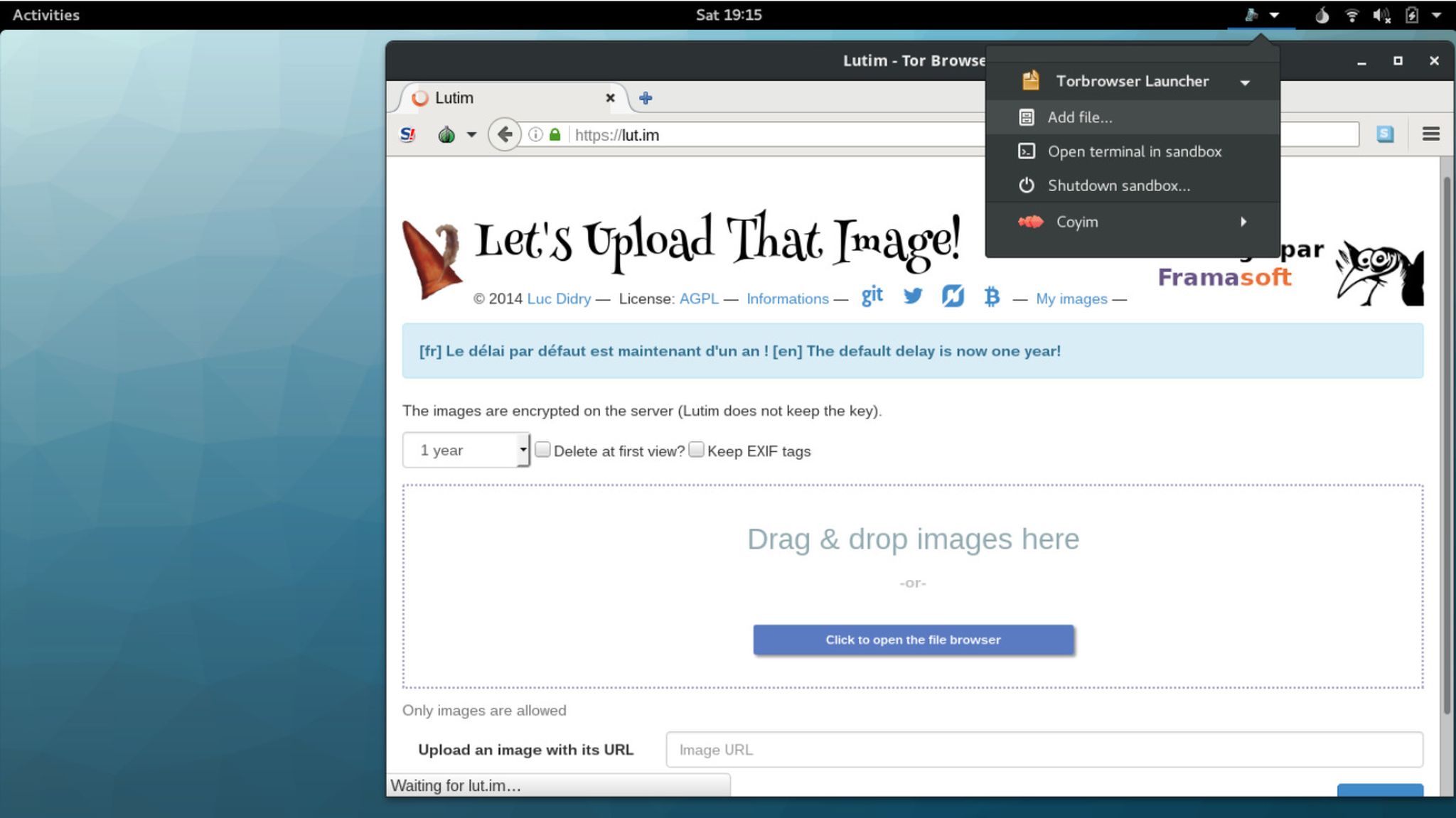Enable Delete at first view checkbox
This screenshot has width=1456, height=818.
542,450
